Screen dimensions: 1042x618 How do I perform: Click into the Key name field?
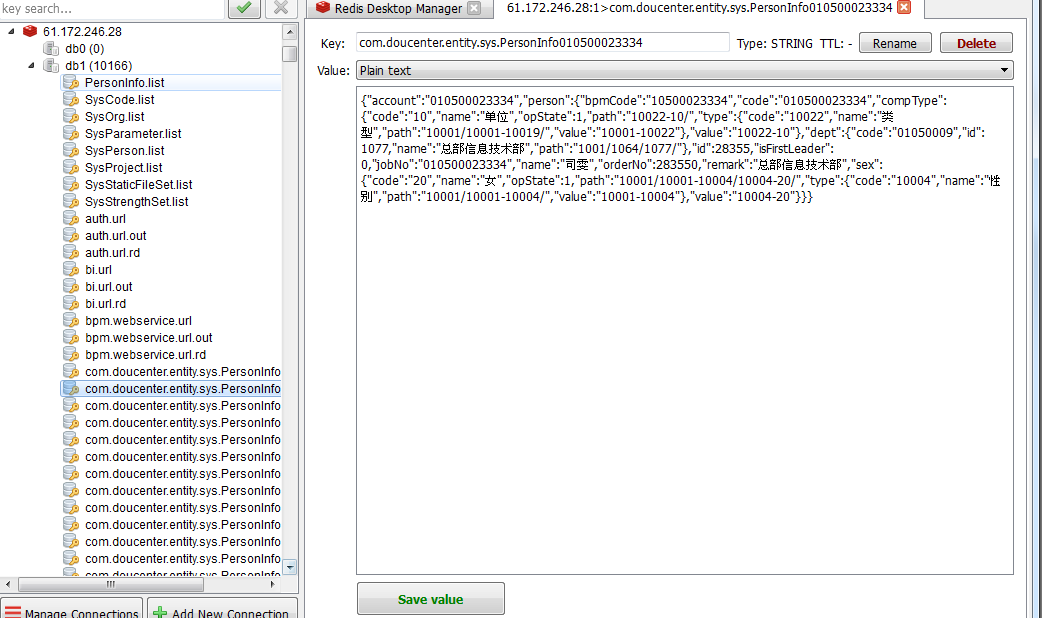pyautogui.click(x=543, y=43)
